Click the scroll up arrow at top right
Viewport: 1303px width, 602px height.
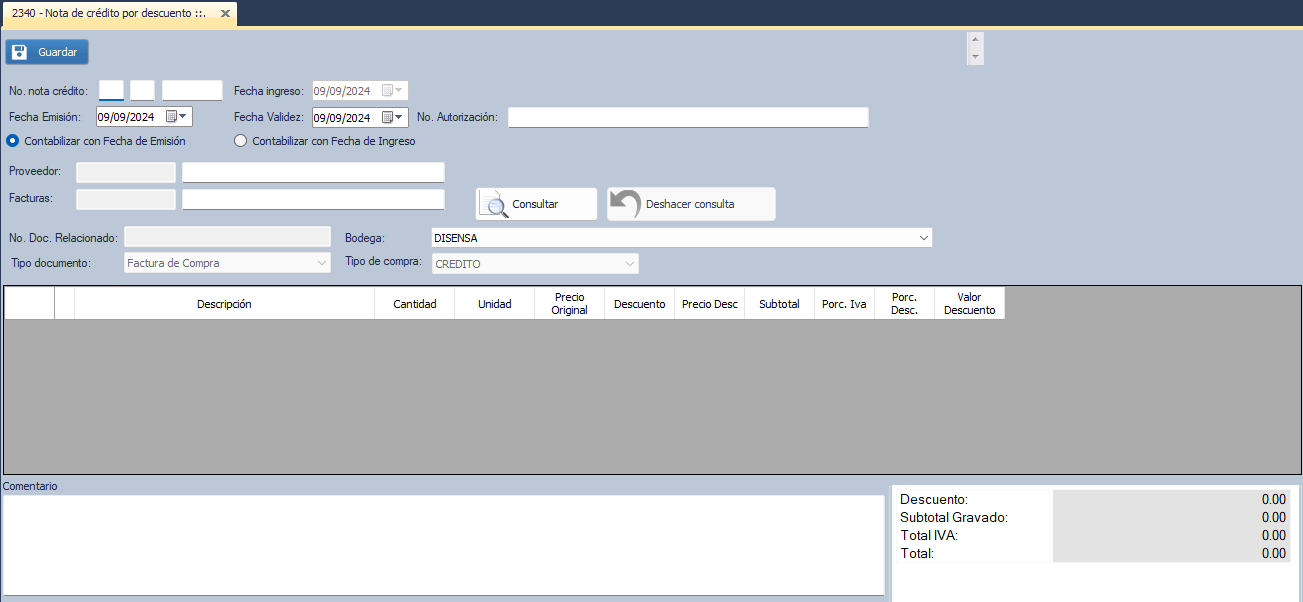975,40
